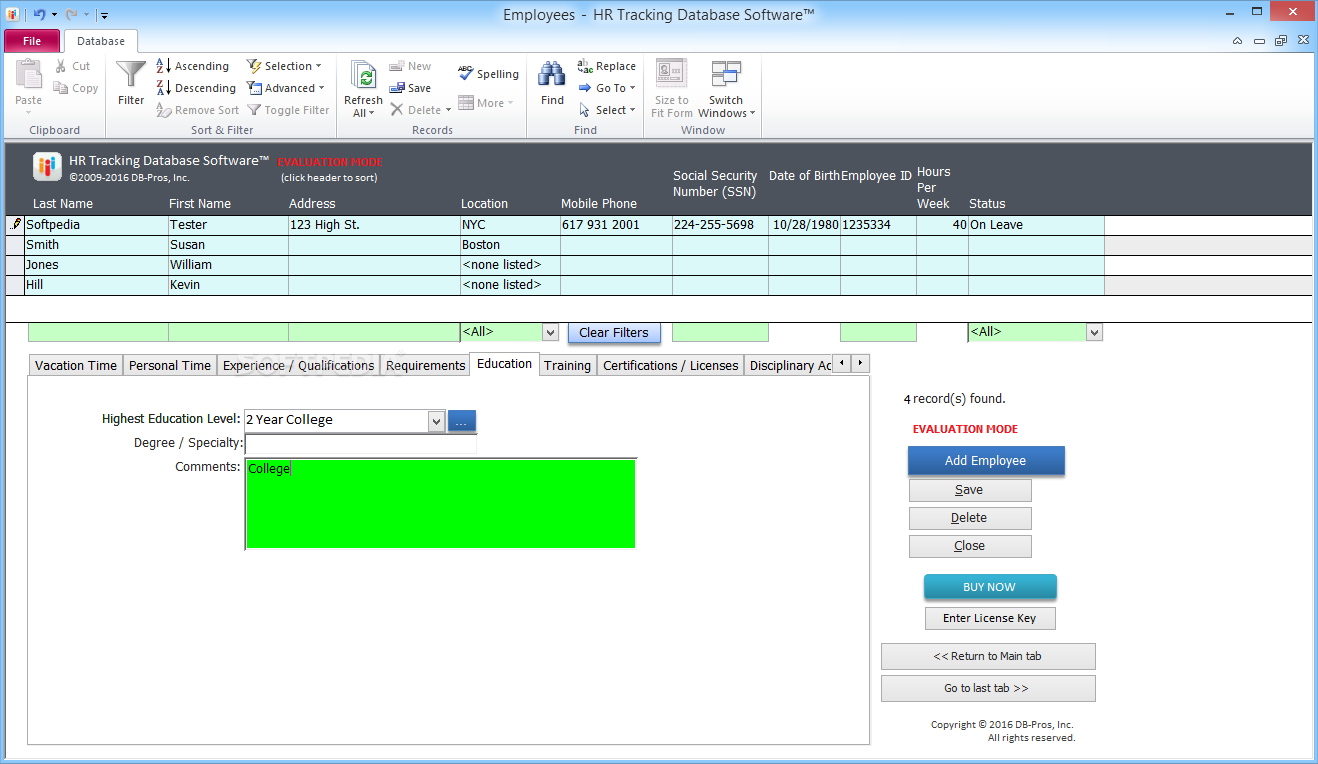This screenshot has width=1318, height=764.
Task: Open Certifications / Licenses tab
Action: pos(671,365)
